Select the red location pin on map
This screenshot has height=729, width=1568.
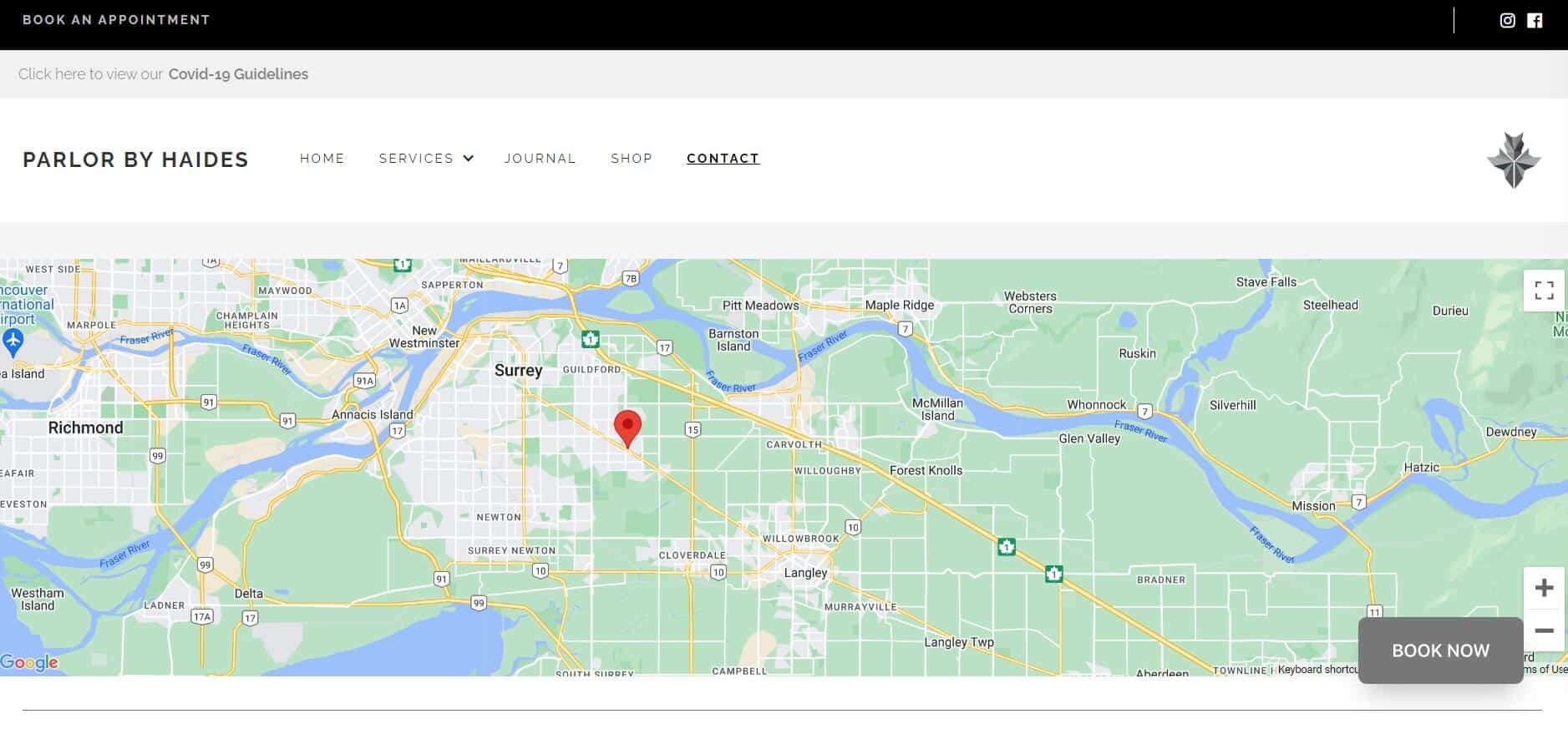click(x=627, y=427)
